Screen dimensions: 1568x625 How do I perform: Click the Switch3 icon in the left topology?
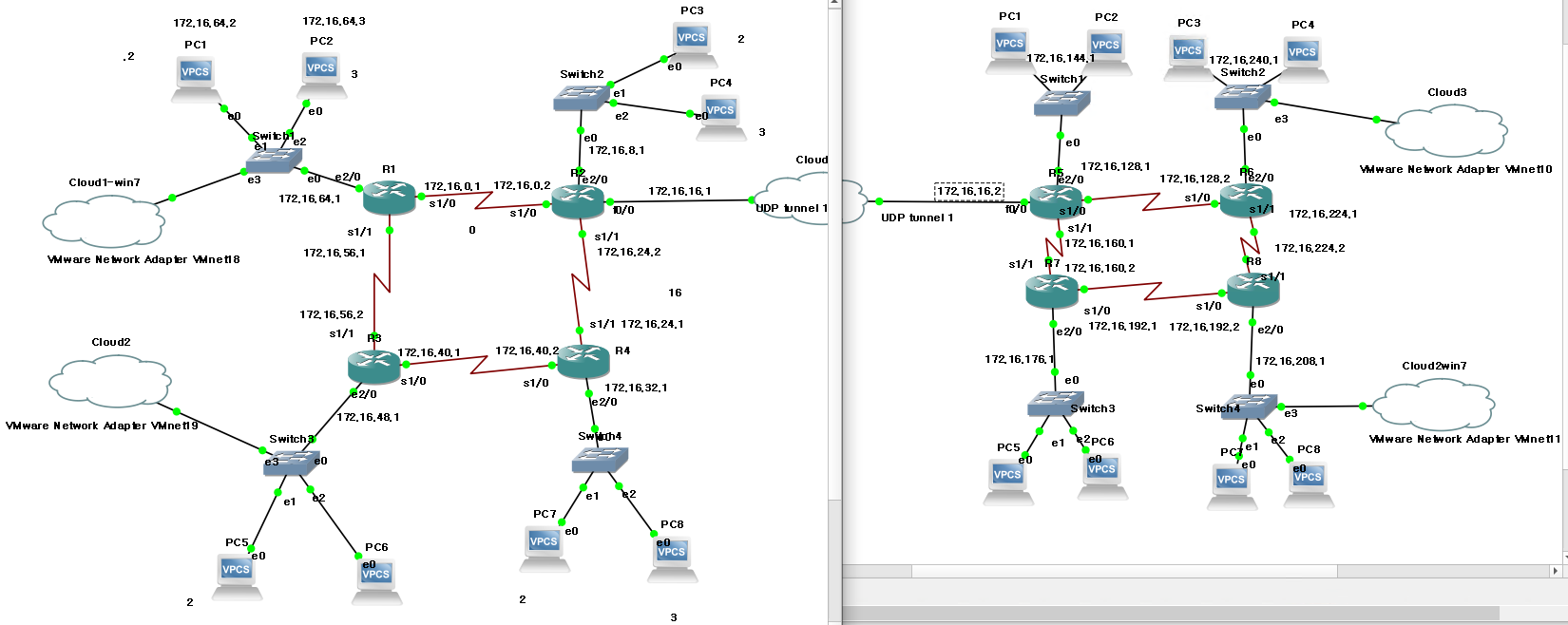click(291, 463)
